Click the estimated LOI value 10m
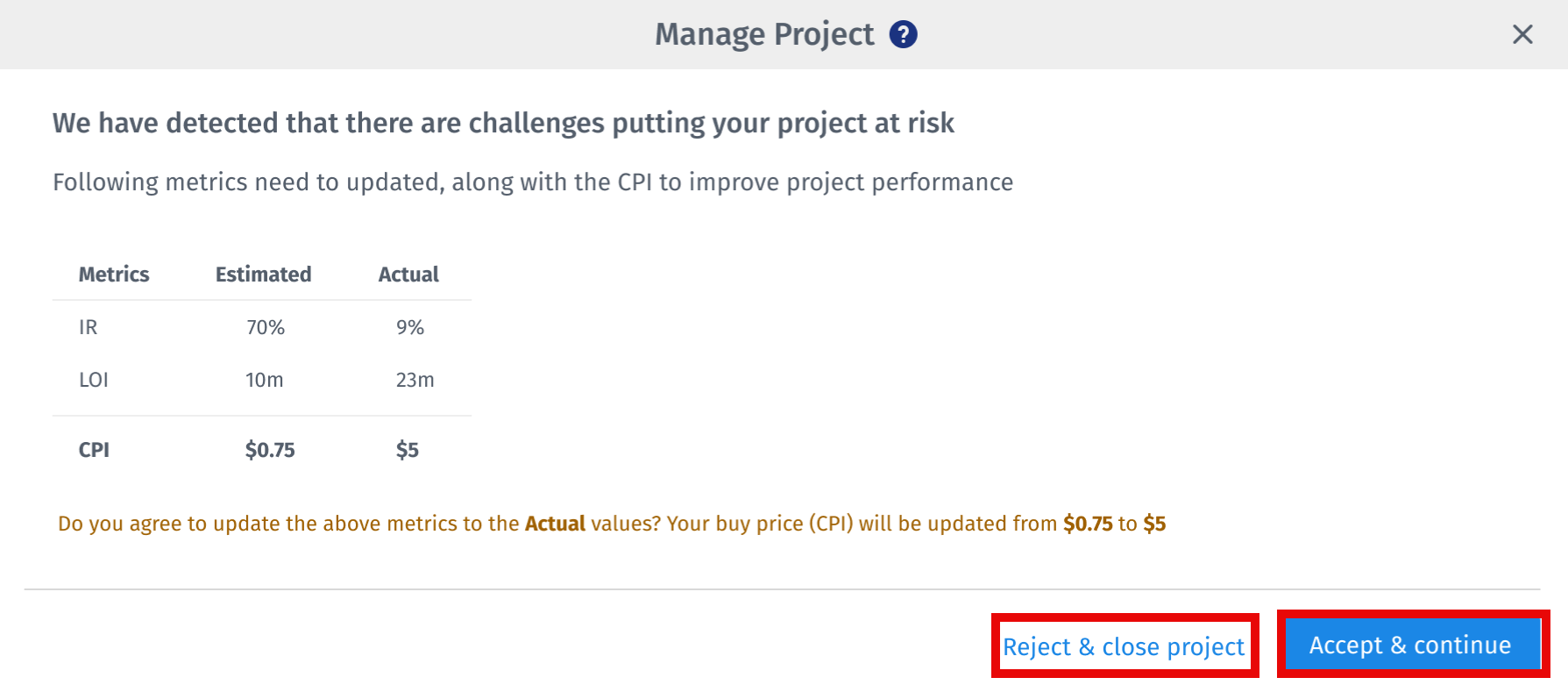The height and width of the screenshot is (699, 1568). pyautogui.click(x=264, y=380)
